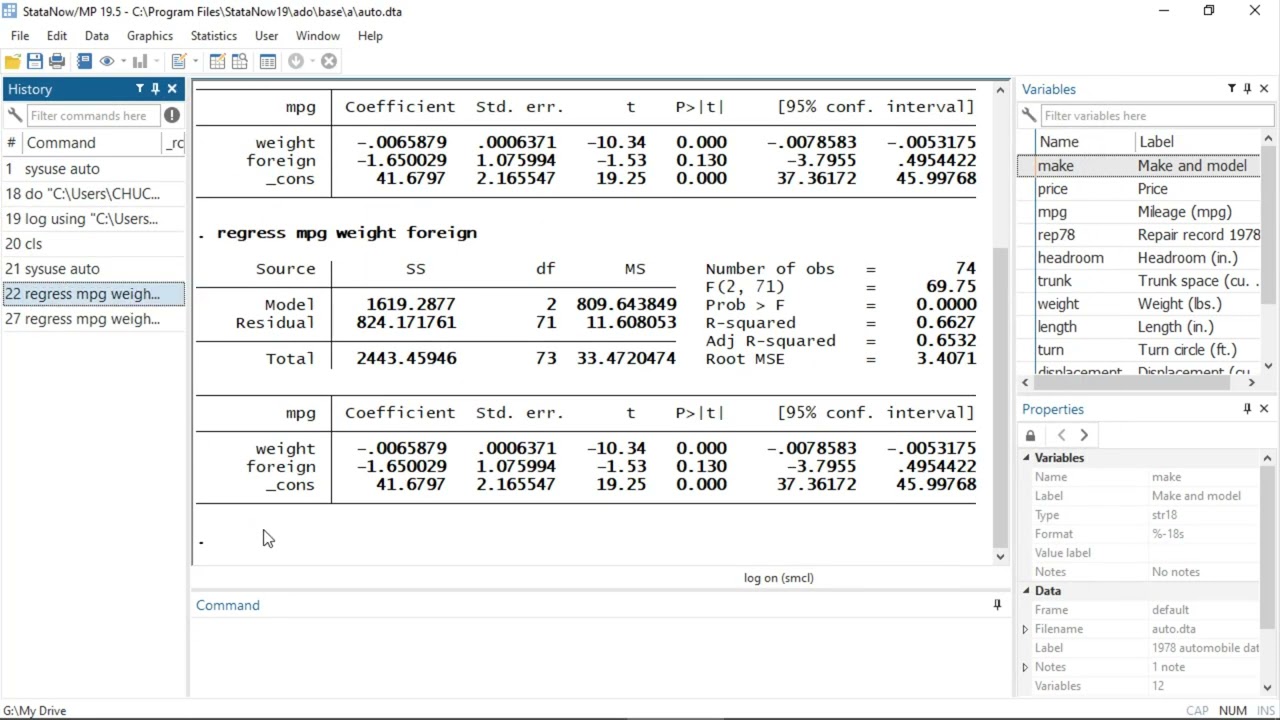Viewport: 1280px width, 720px height.
Task: Pin the Properties panel
Action: pos(1248,409)
